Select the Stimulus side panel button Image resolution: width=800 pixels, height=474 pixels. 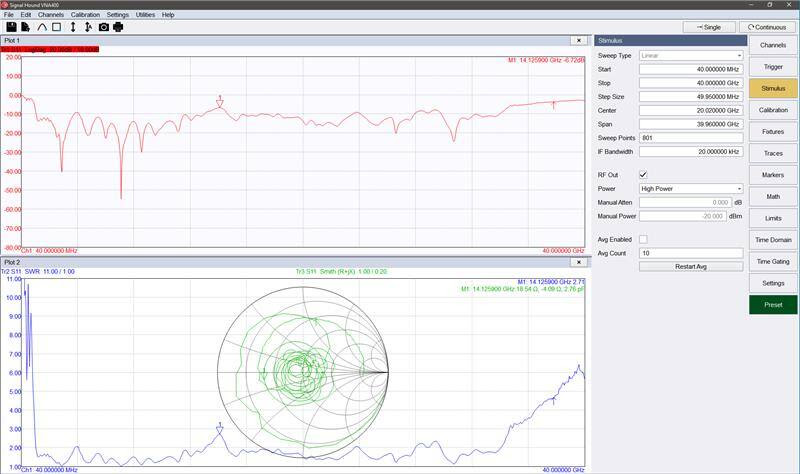pyautogui.click(x=773, y=88)
